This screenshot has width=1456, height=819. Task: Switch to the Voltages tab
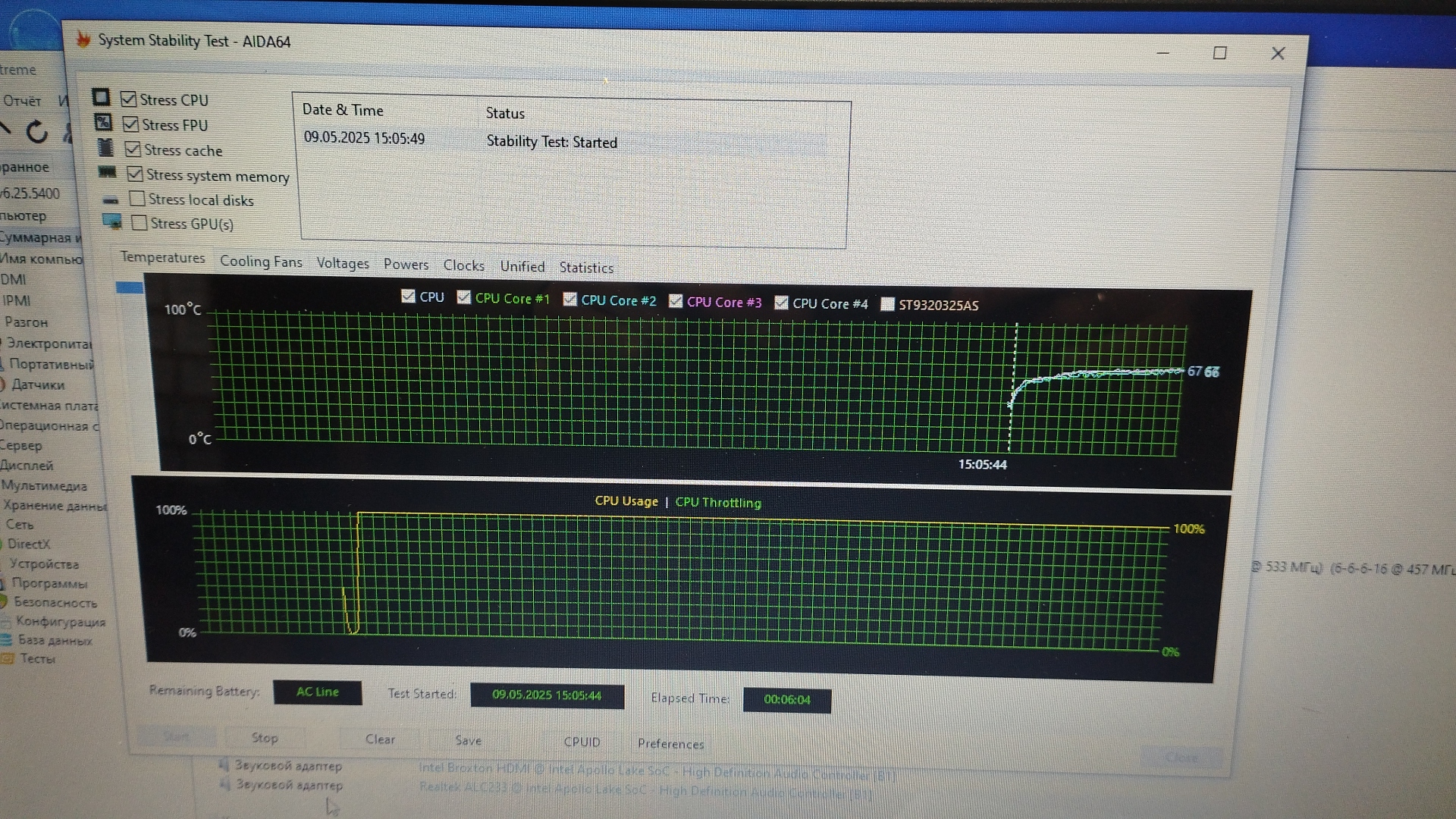tap(342, 263)
